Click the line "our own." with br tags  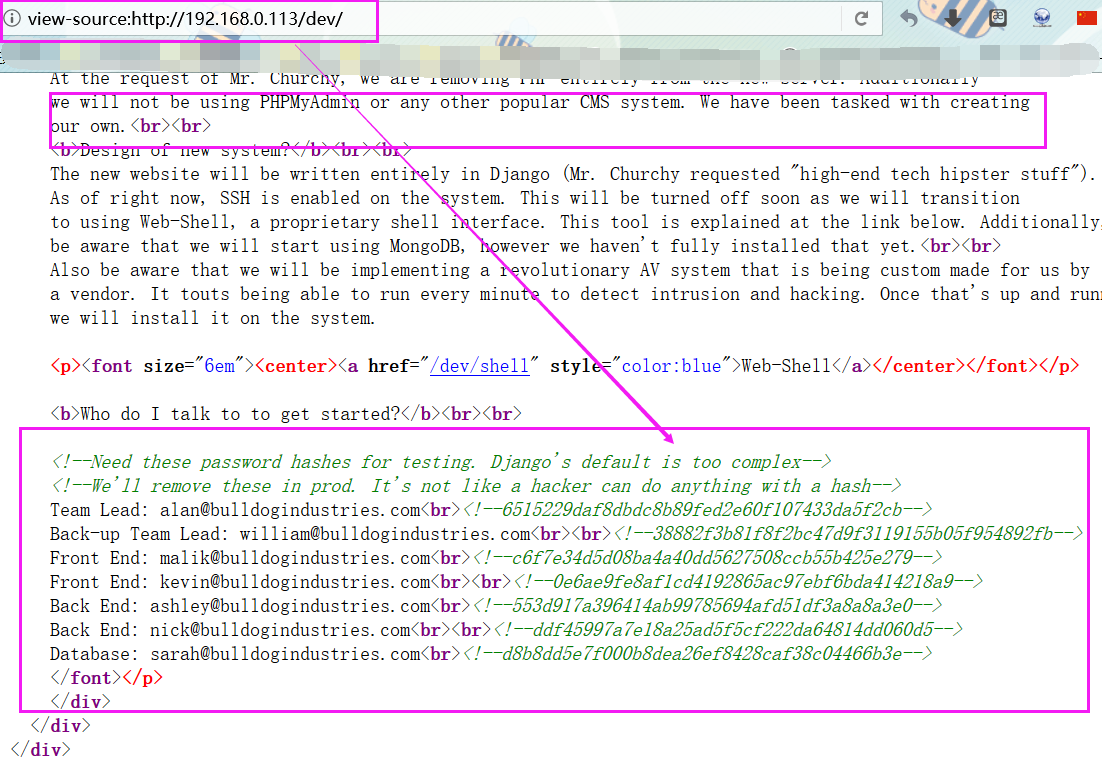coord(131,126)
